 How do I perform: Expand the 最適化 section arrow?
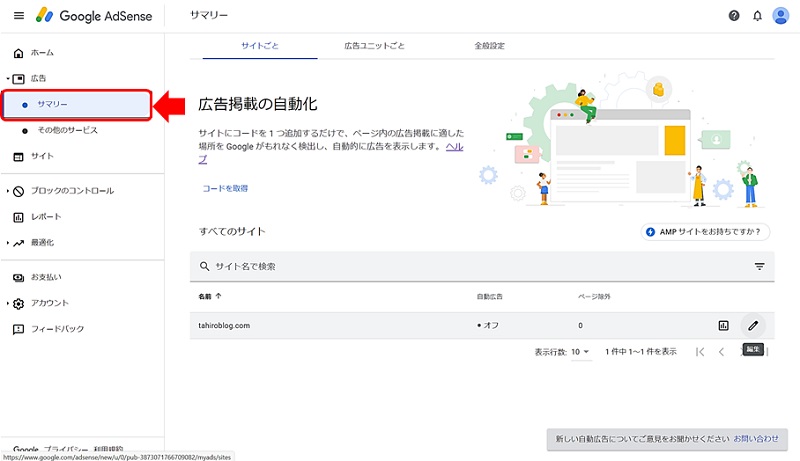[8, 243]
